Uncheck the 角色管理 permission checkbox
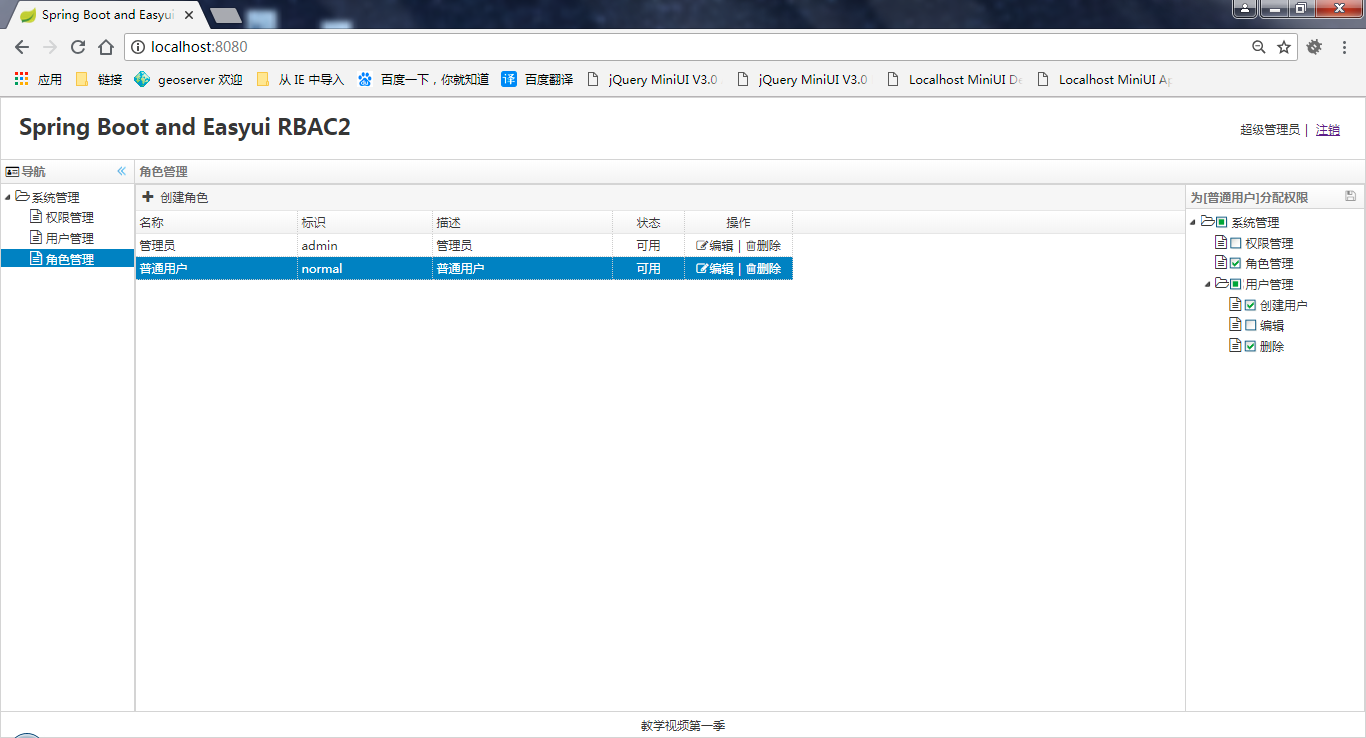Screen dimensions: 1366x738 [x=1236, y=263]
